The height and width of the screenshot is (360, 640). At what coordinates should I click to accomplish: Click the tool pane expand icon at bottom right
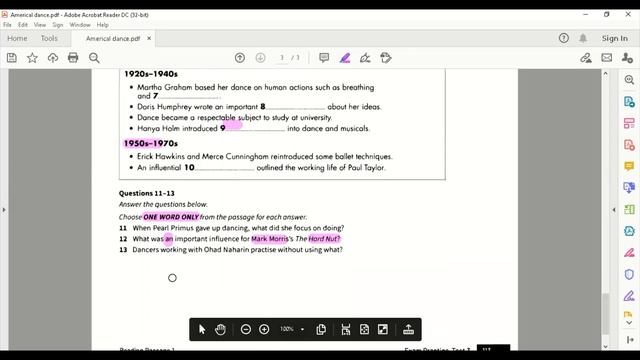tap(630, 340)
